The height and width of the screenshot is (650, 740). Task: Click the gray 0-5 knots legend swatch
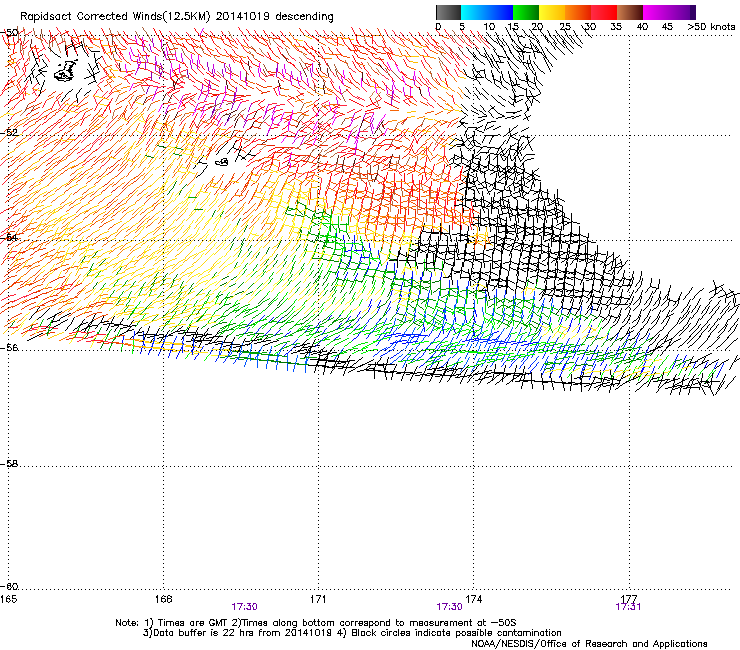click(448, 12)
